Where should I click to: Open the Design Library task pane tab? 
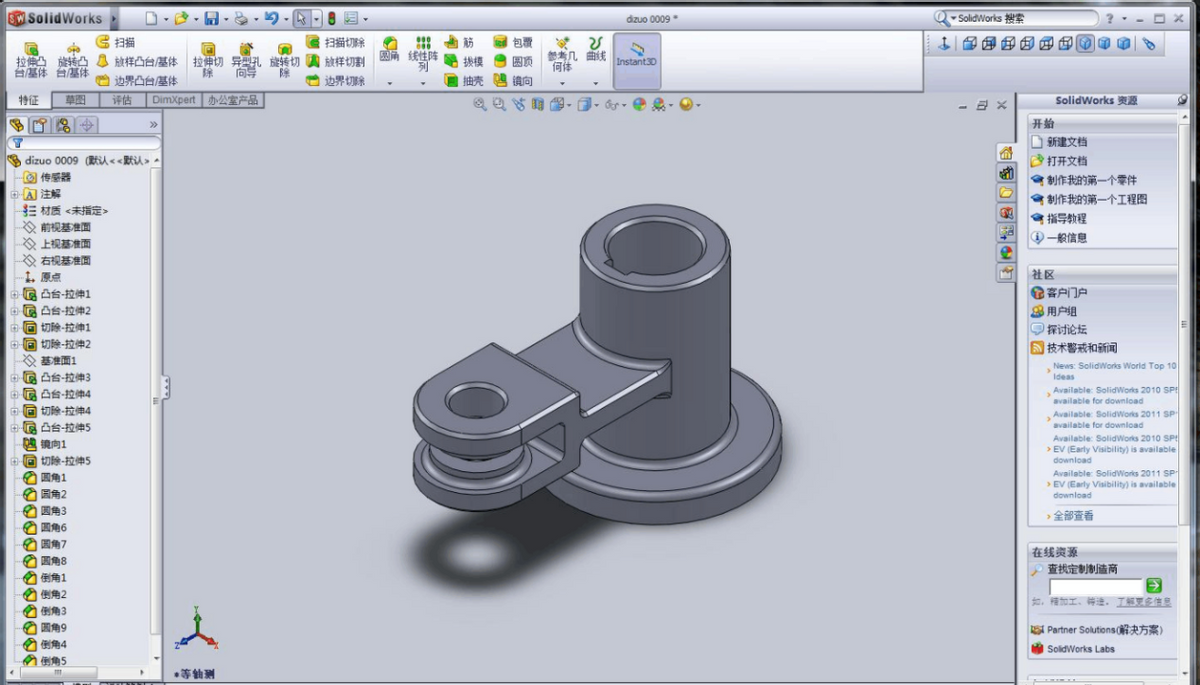coord(1006,173)
